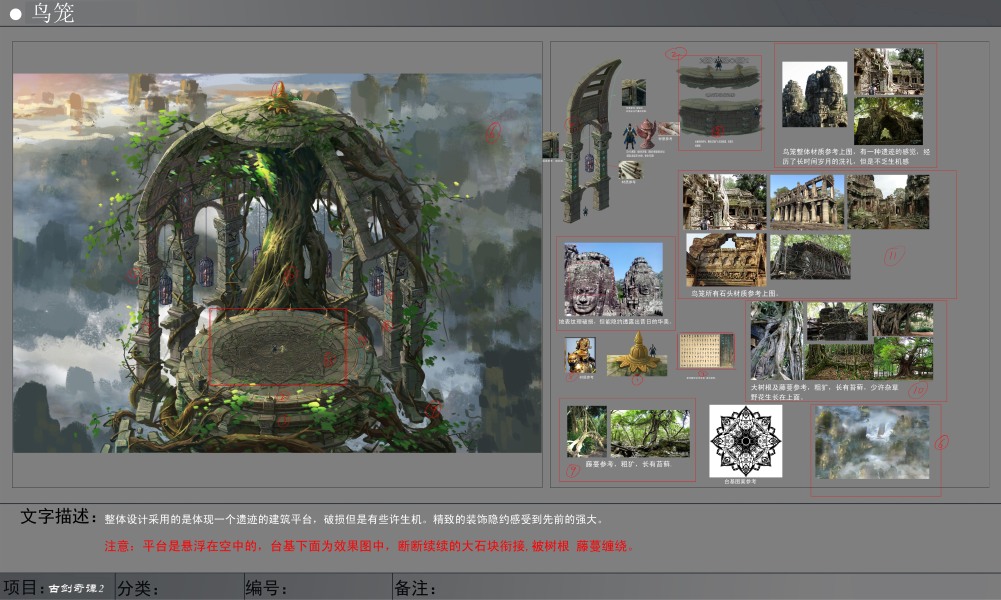This screenshot has height=600, width=1001.
Task: Click the 备注 field label
Action: coord(415,588)
